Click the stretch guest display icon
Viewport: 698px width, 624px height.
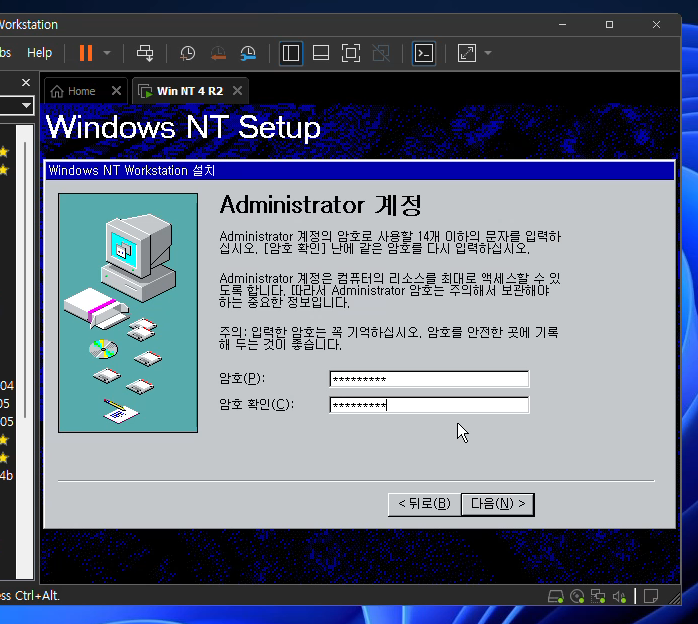(x=467, y=53)
